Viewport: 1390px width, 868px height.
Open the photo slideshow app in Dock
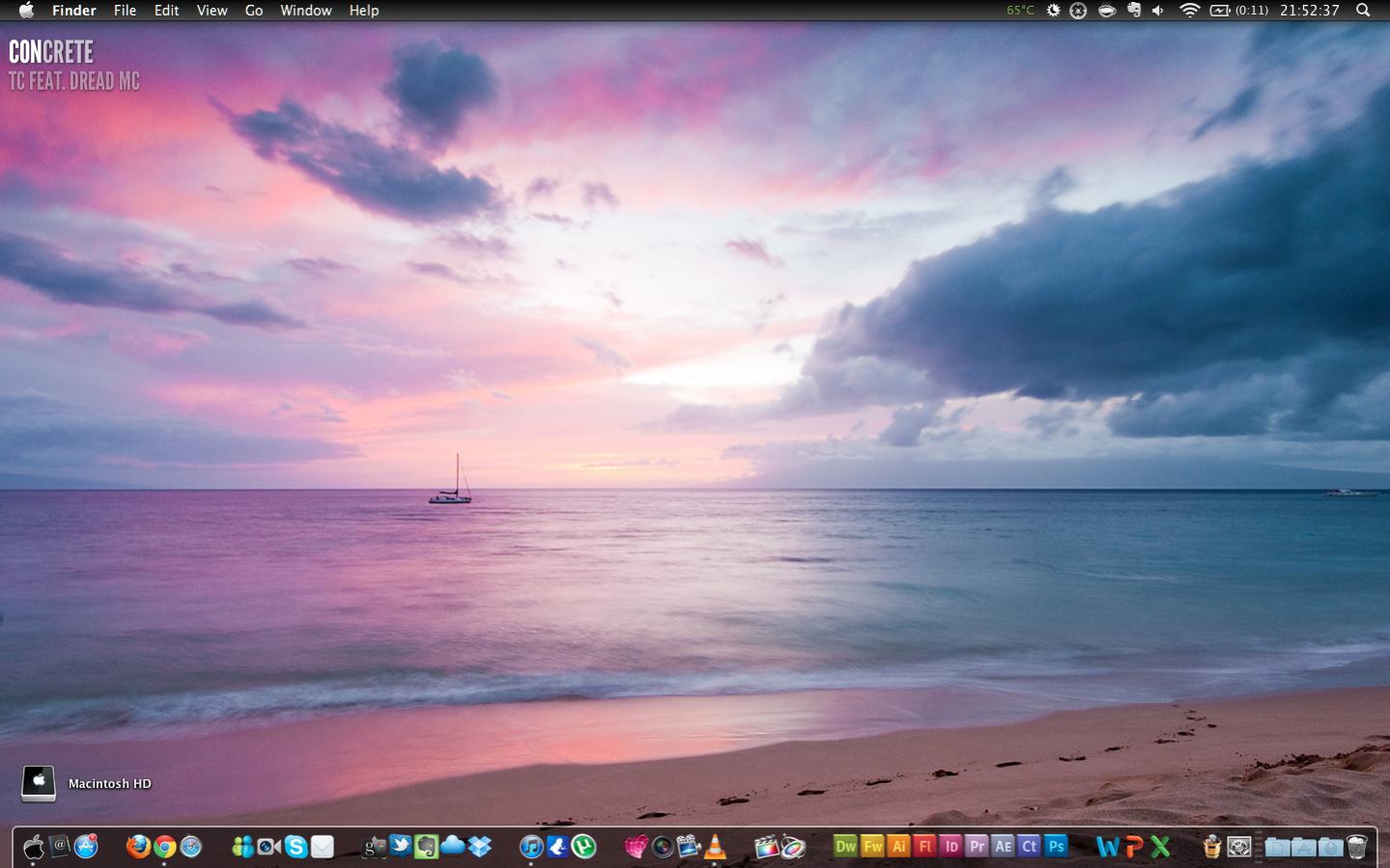coord(689,847)
